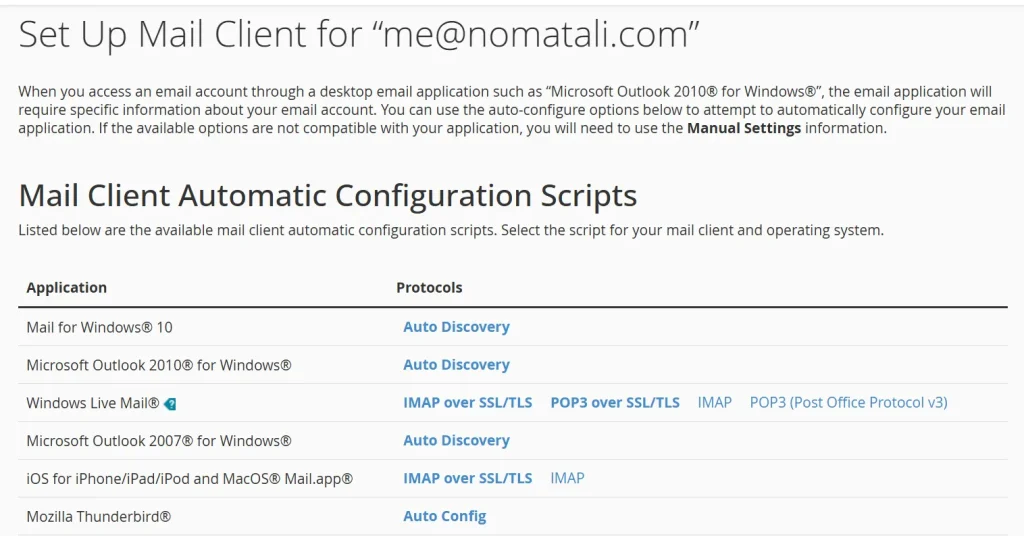
Task: Click the Set Up Mail Client page heading
Action: pyautogui.click(x=359, y=35)
